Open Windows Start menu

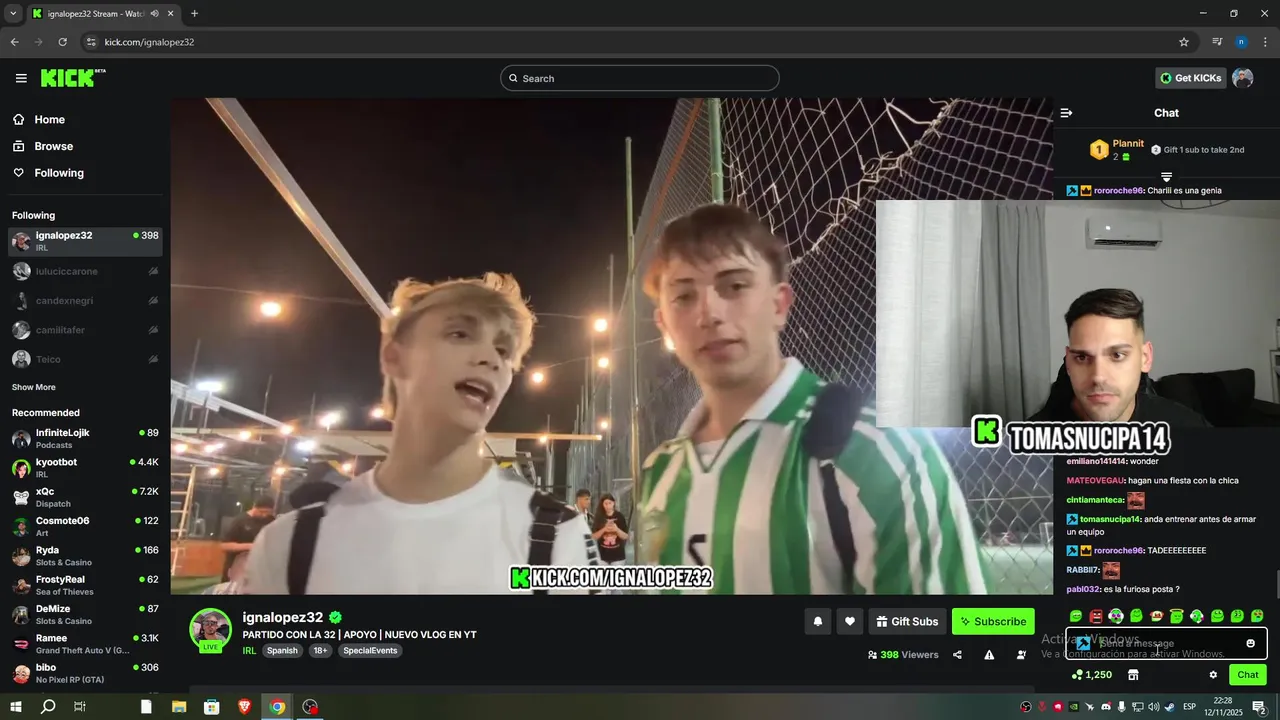pyautogui.click(x=15, y=706)
